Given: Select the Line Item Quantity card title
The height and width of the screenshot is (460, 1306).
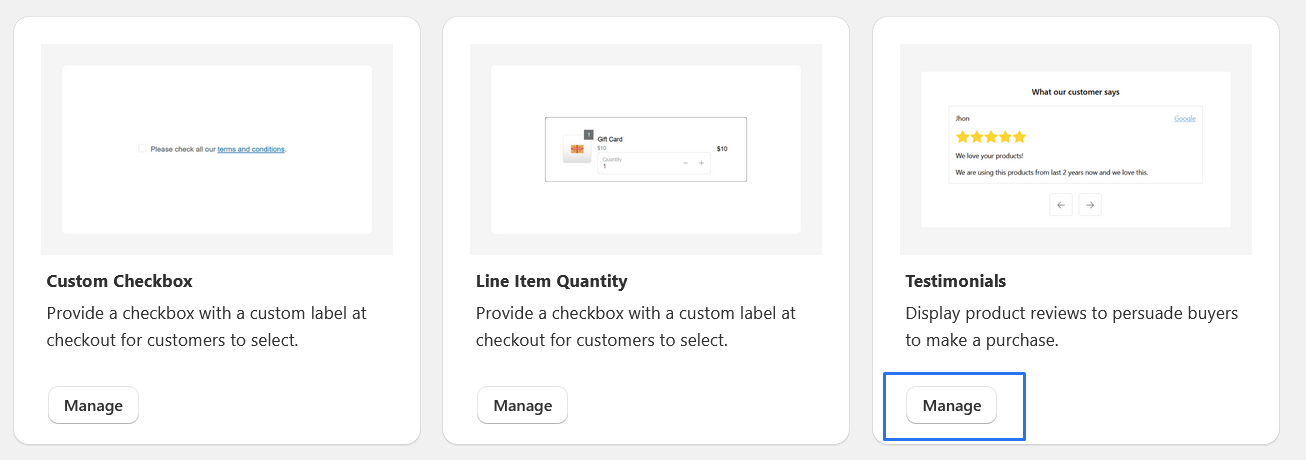Looking at the screenshot, I should (x=551, y=281).
